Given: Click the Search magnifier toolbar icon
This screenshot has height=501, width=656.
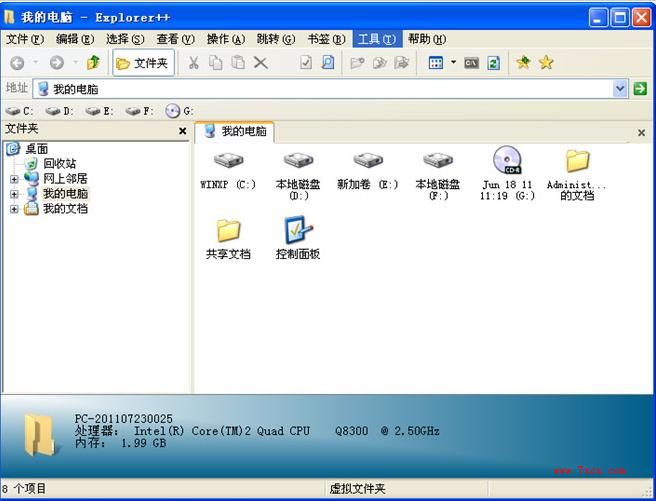Looking at the screenshot, I should [x=328, y=63].
